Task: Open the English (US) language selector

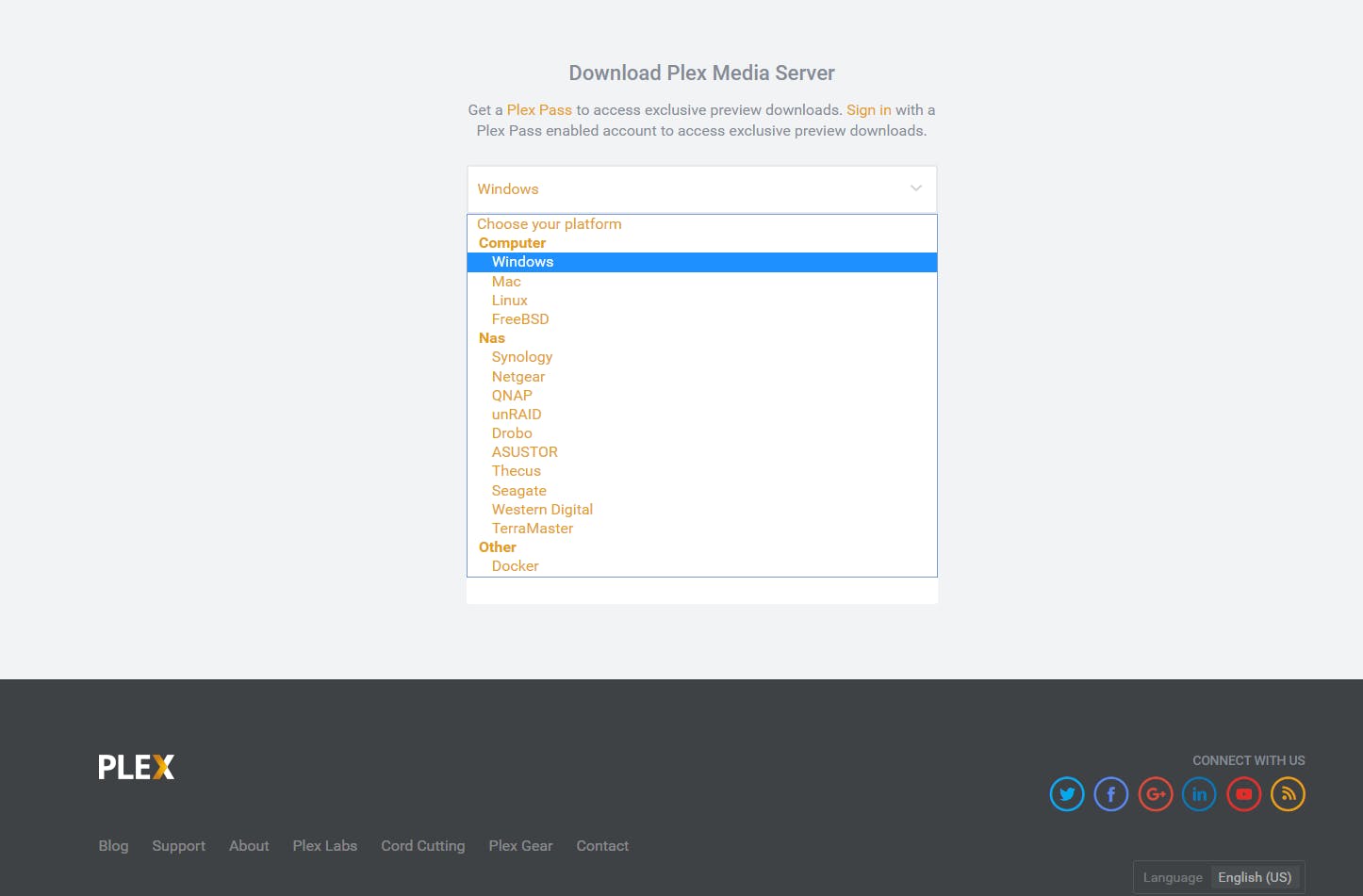Action: (x=1255, y=877)
